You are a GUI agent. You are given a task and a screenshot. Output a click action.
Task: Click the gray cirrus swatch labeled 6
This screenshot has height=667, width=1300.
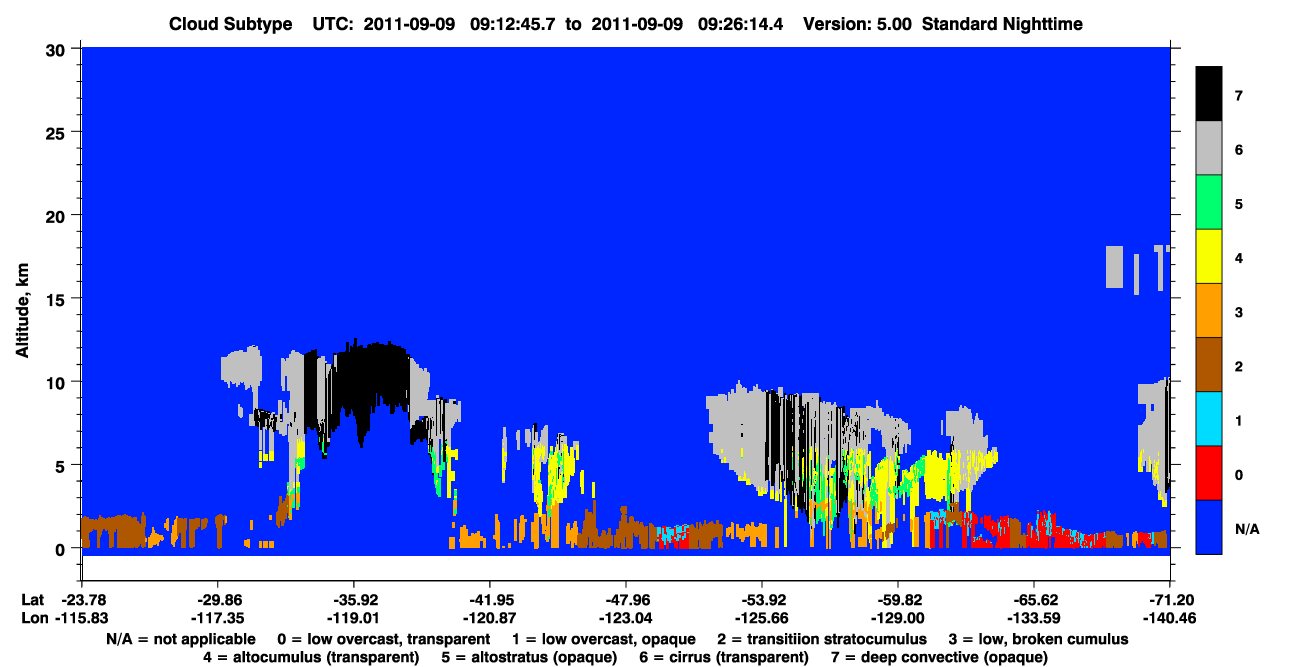tap(1209, 148)
